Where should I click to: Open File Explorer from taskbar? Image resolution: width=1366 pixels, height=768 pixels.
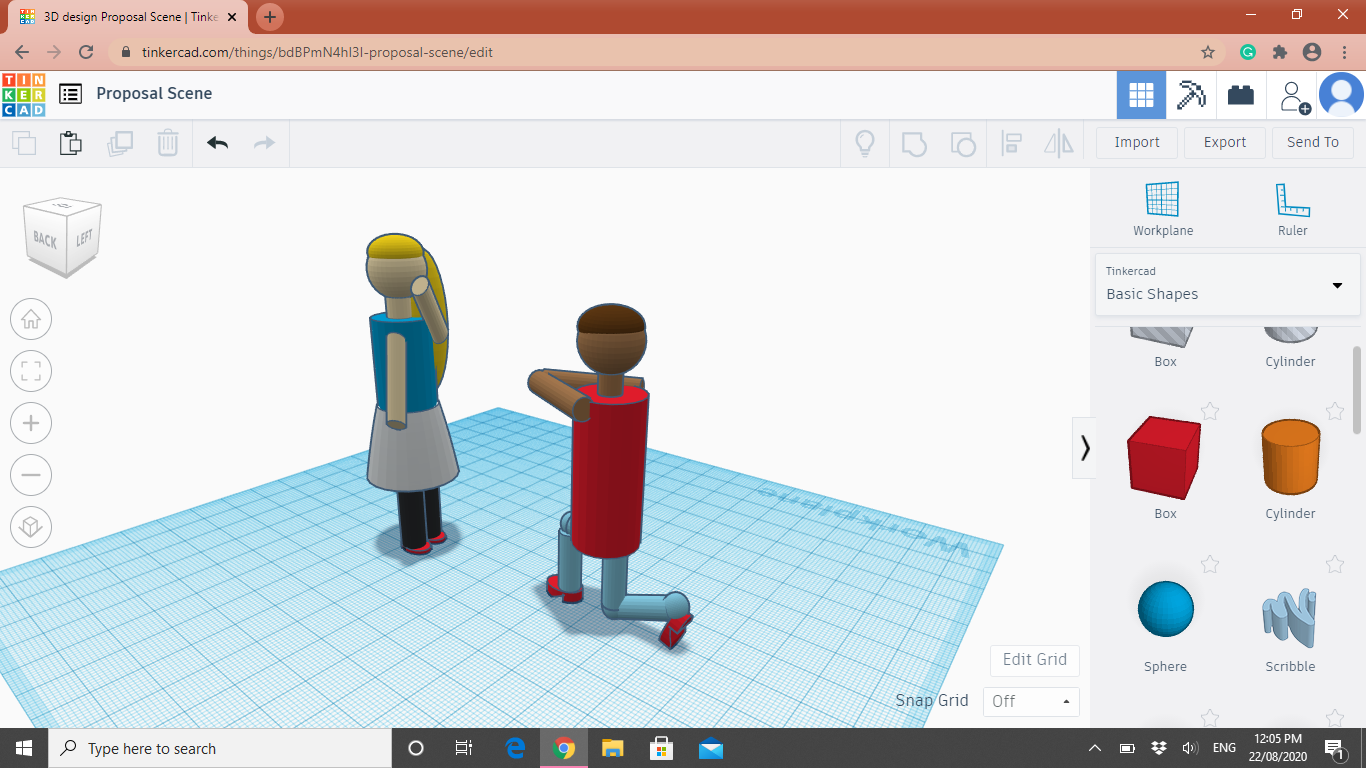tap(613, 748)
